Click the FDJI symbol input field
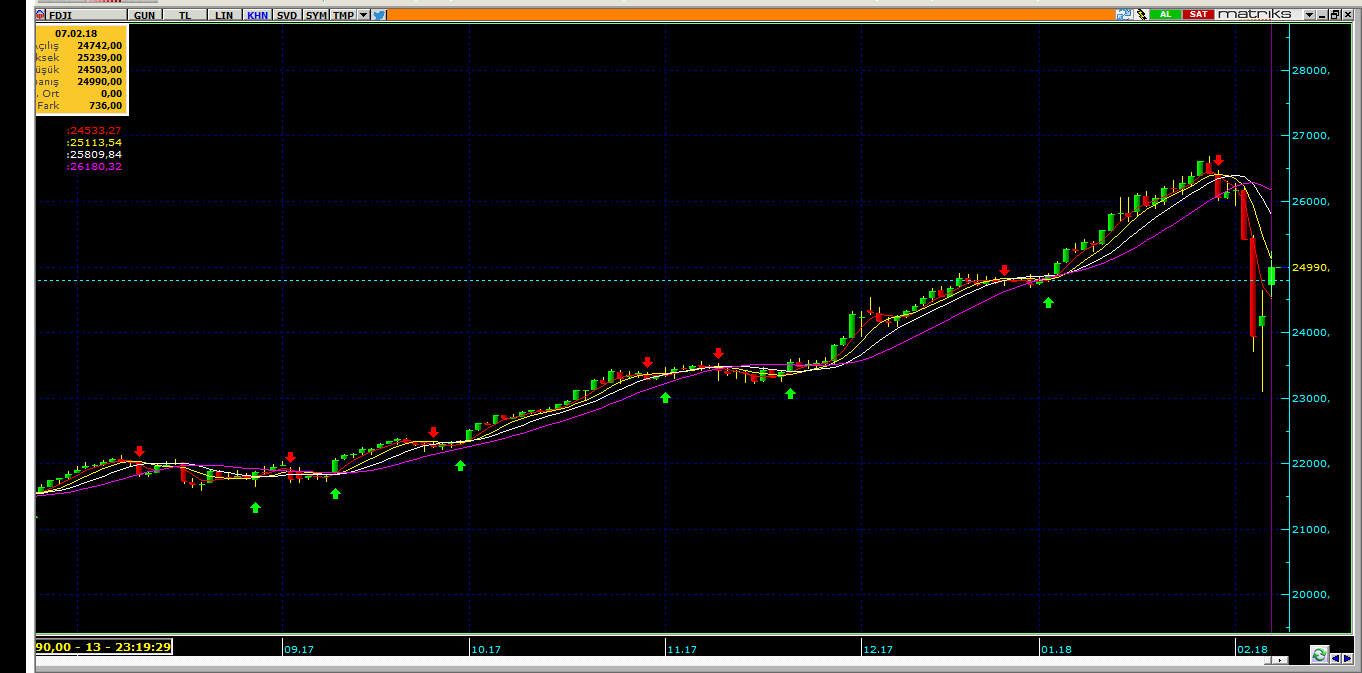This screenshot has width=1362, height=673. point(86,15)
